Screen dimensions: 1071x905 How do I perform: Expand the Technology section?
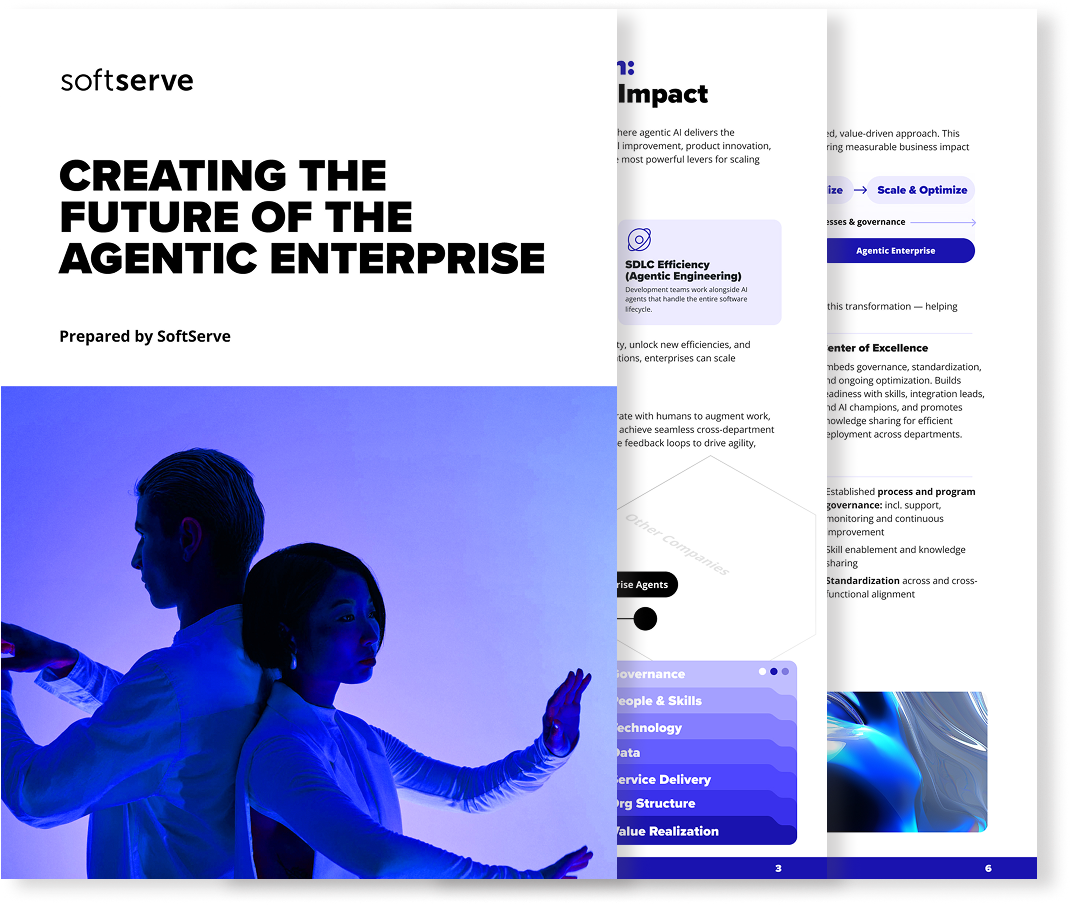(650, 727)
